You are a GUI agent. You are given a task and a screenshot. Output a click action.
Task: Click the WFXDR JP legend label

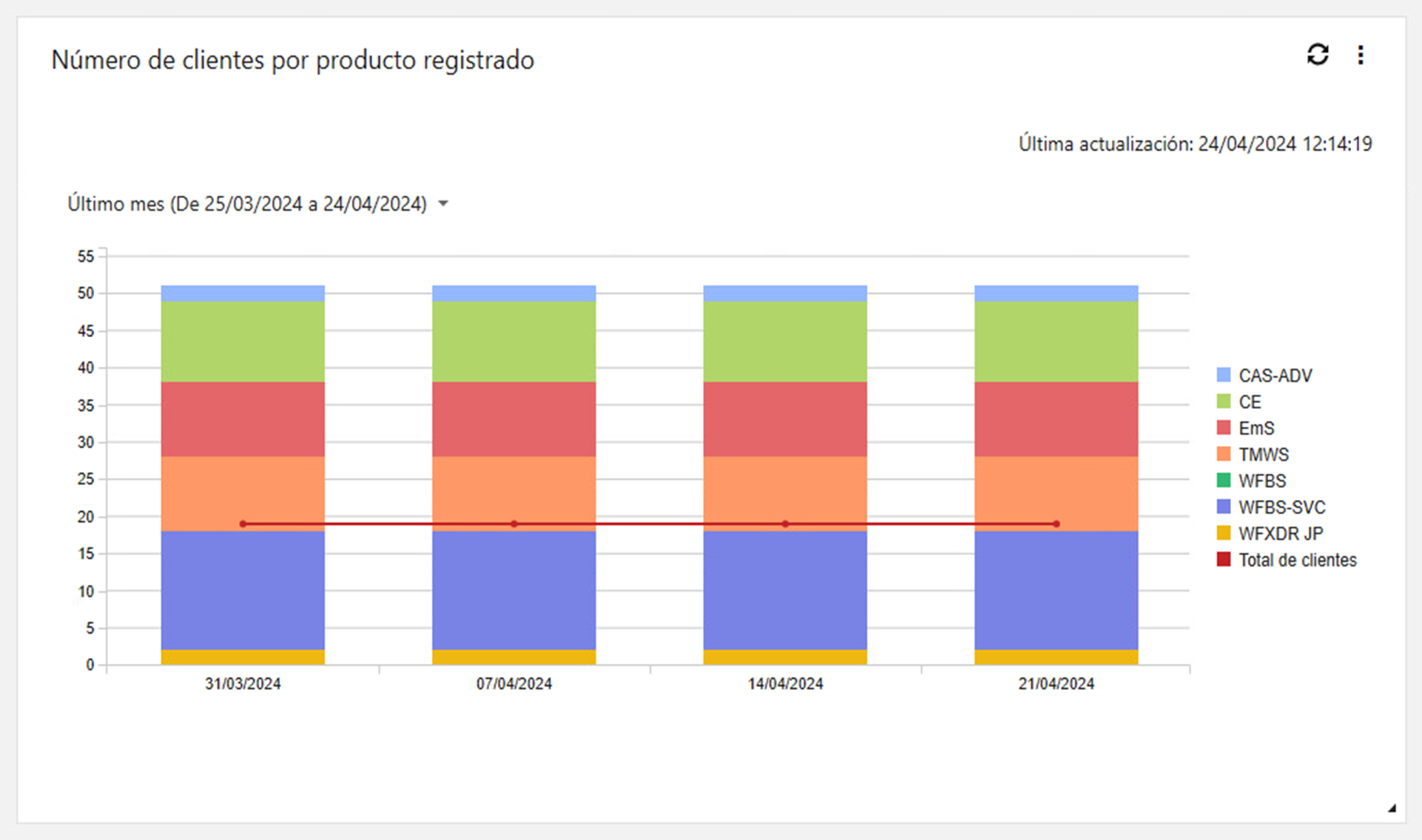coord(1281,533)
